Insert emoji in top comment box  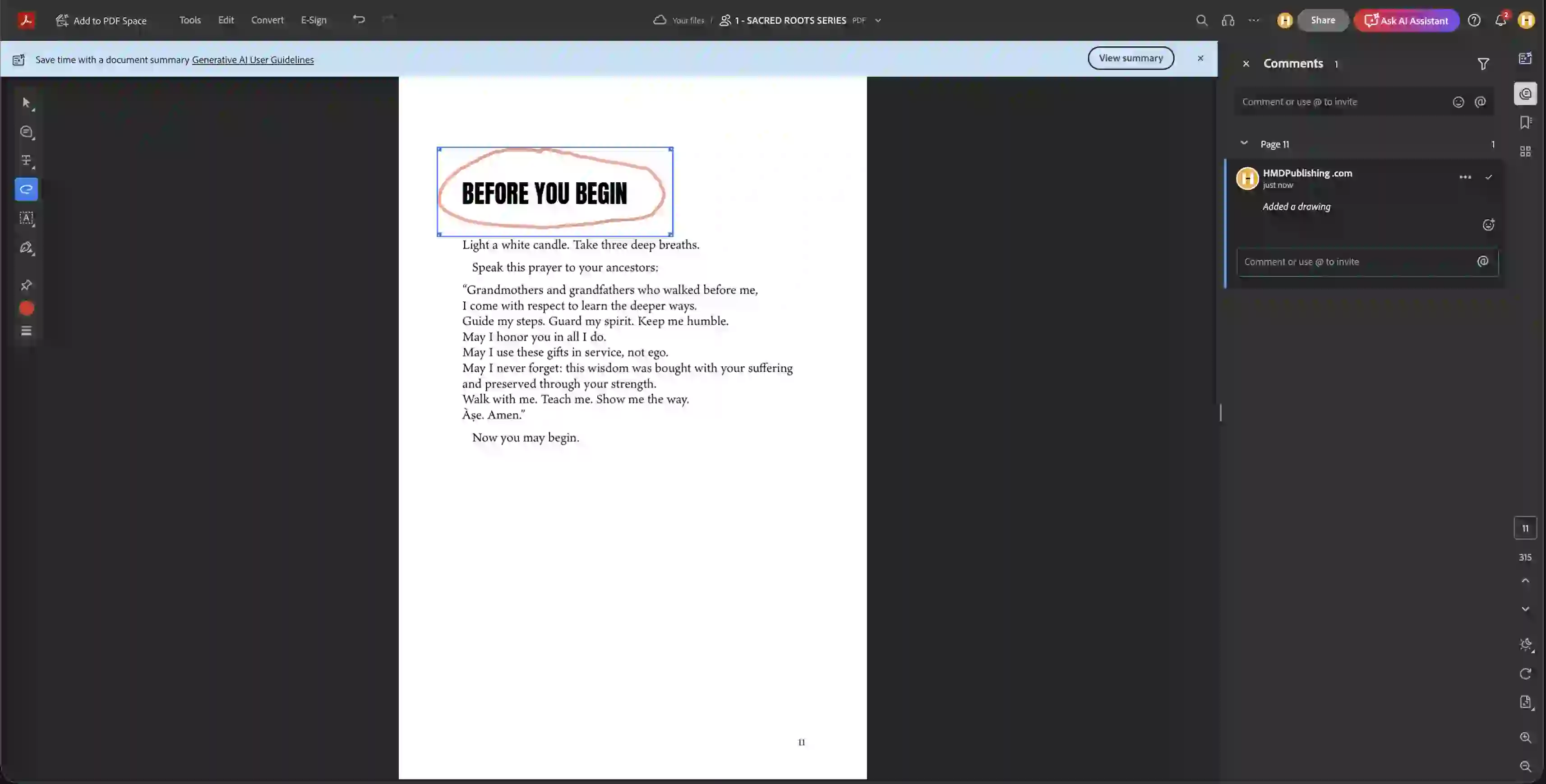[x=1458, y=102]
